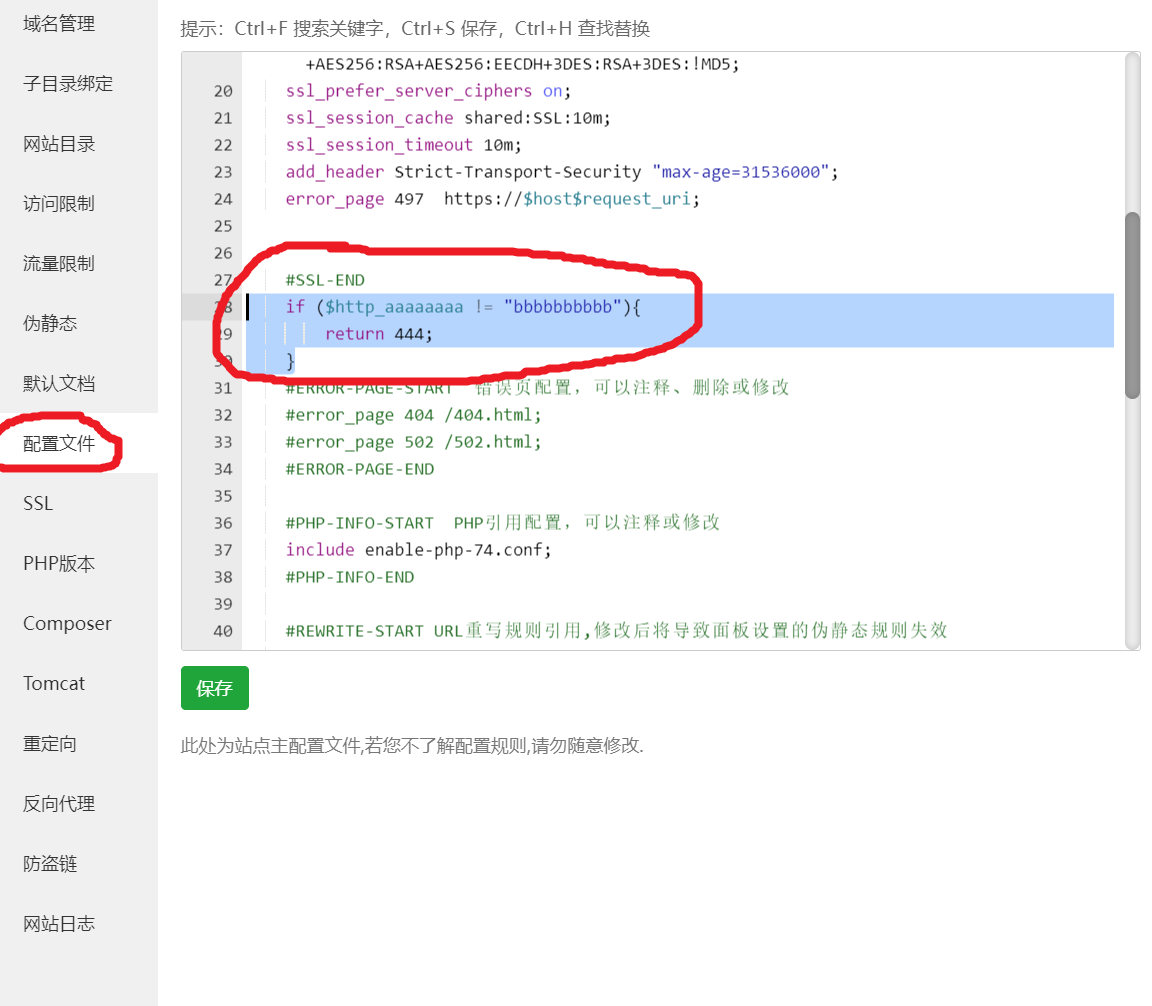
Task: Open Composer section
Action: click(67, 623)
